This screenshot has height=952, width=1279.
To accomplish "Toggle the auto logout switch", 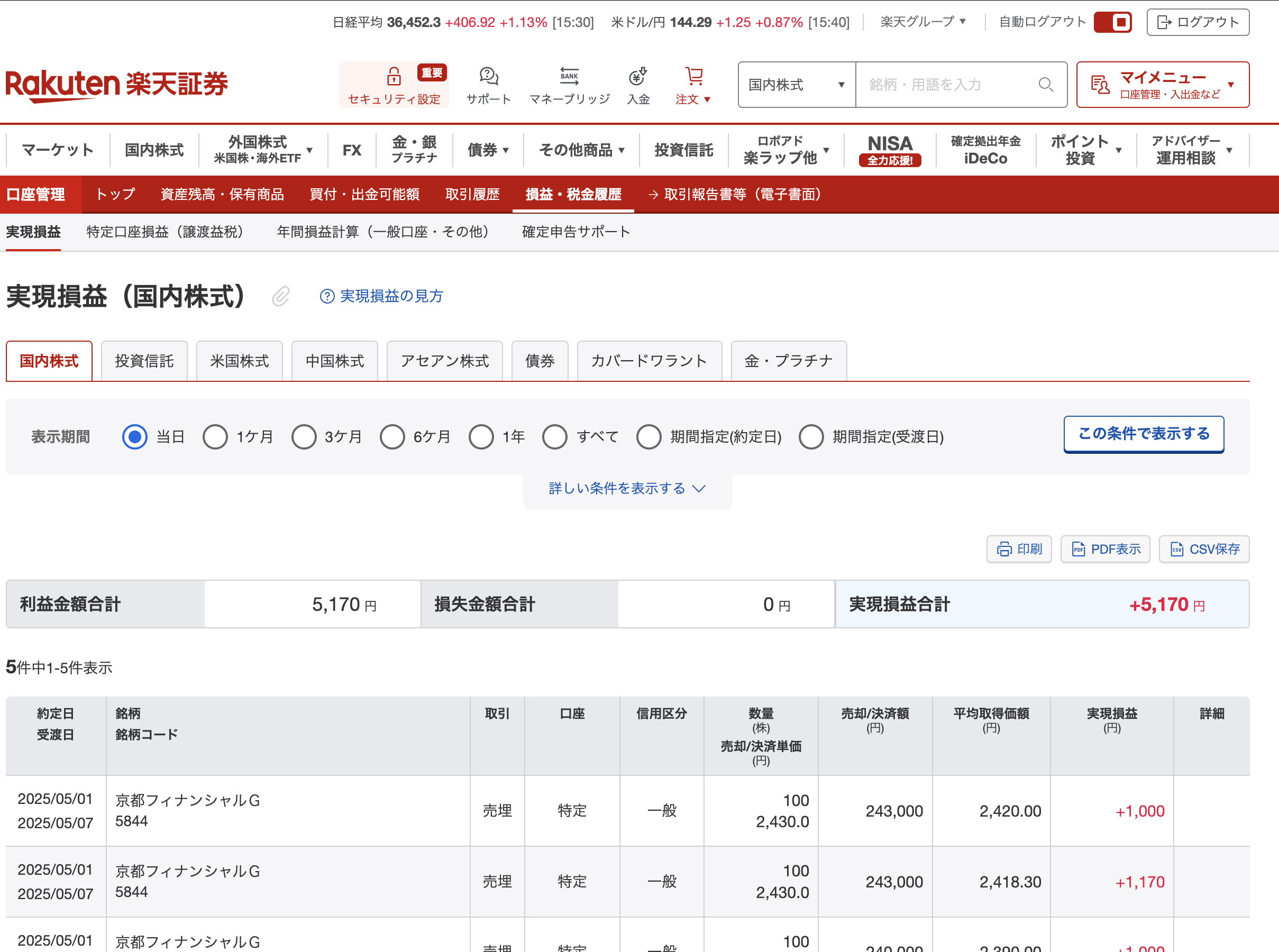I will [x=1113, y=22].
